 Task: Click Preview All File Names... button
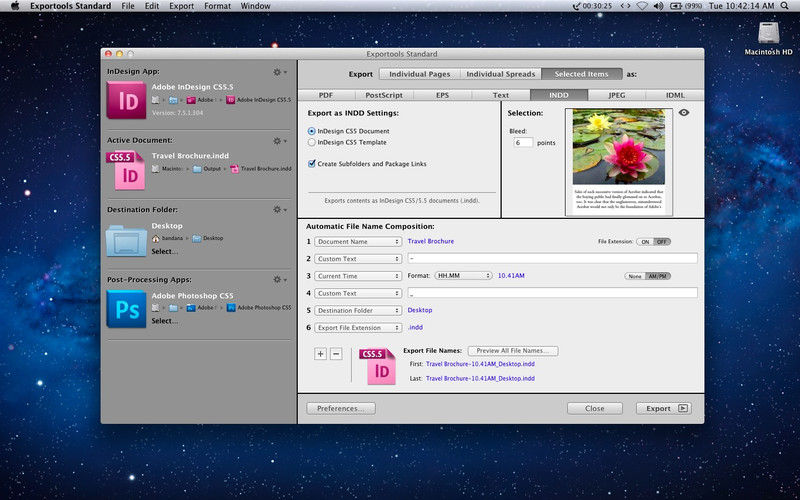point(513,351)
